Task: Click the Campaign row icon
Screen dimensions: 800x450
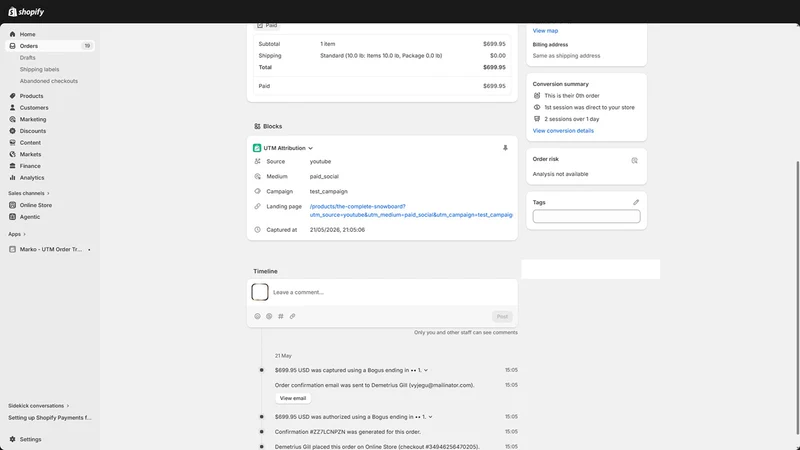Action: [x=257, y=191]
